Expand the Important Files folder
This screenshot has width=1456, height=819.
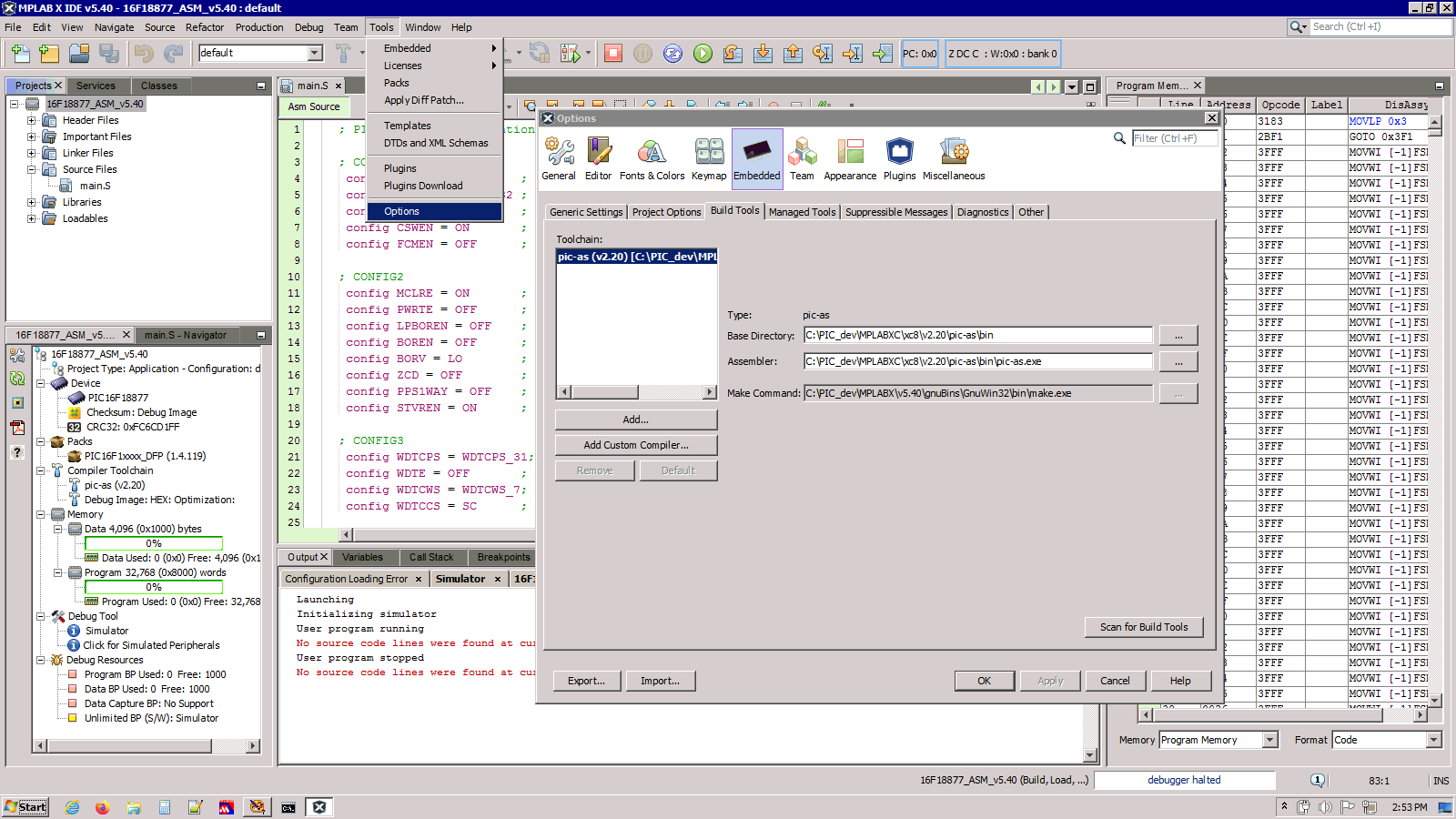32,136
